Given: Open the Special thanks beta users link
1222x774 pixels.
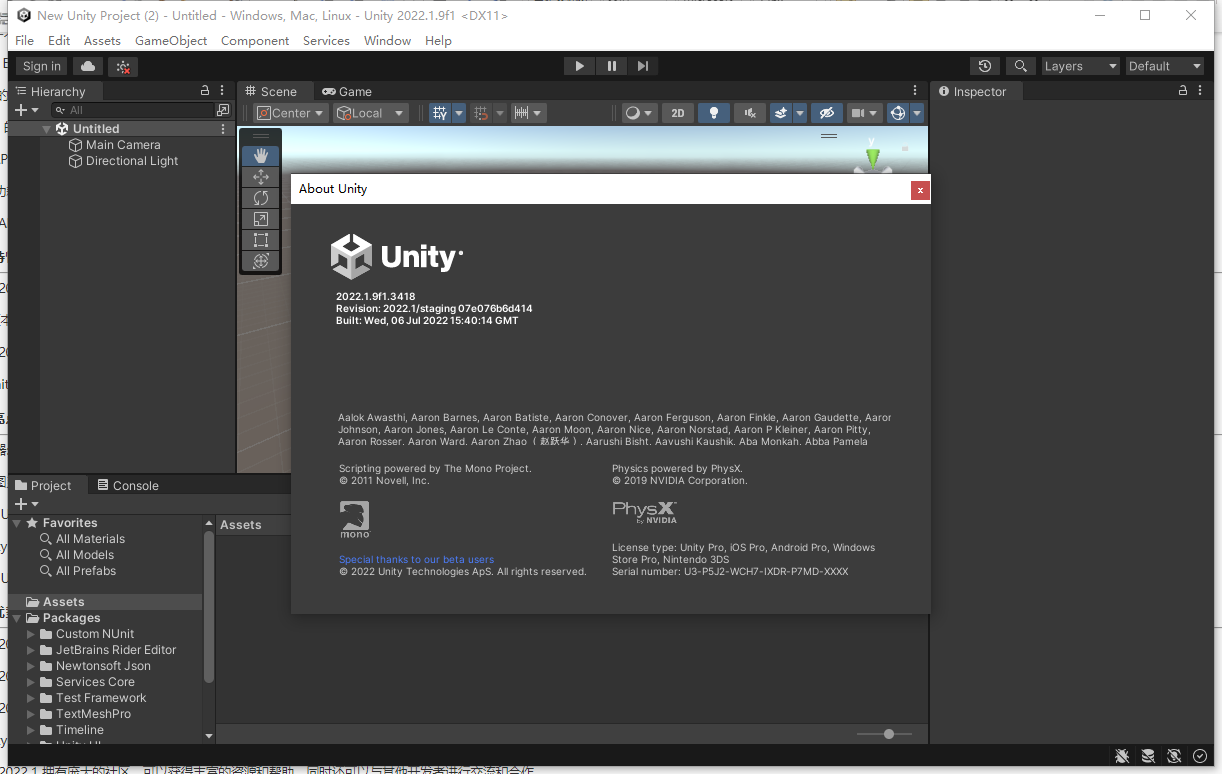Looking at the screenshot, I should click(416, 559).
